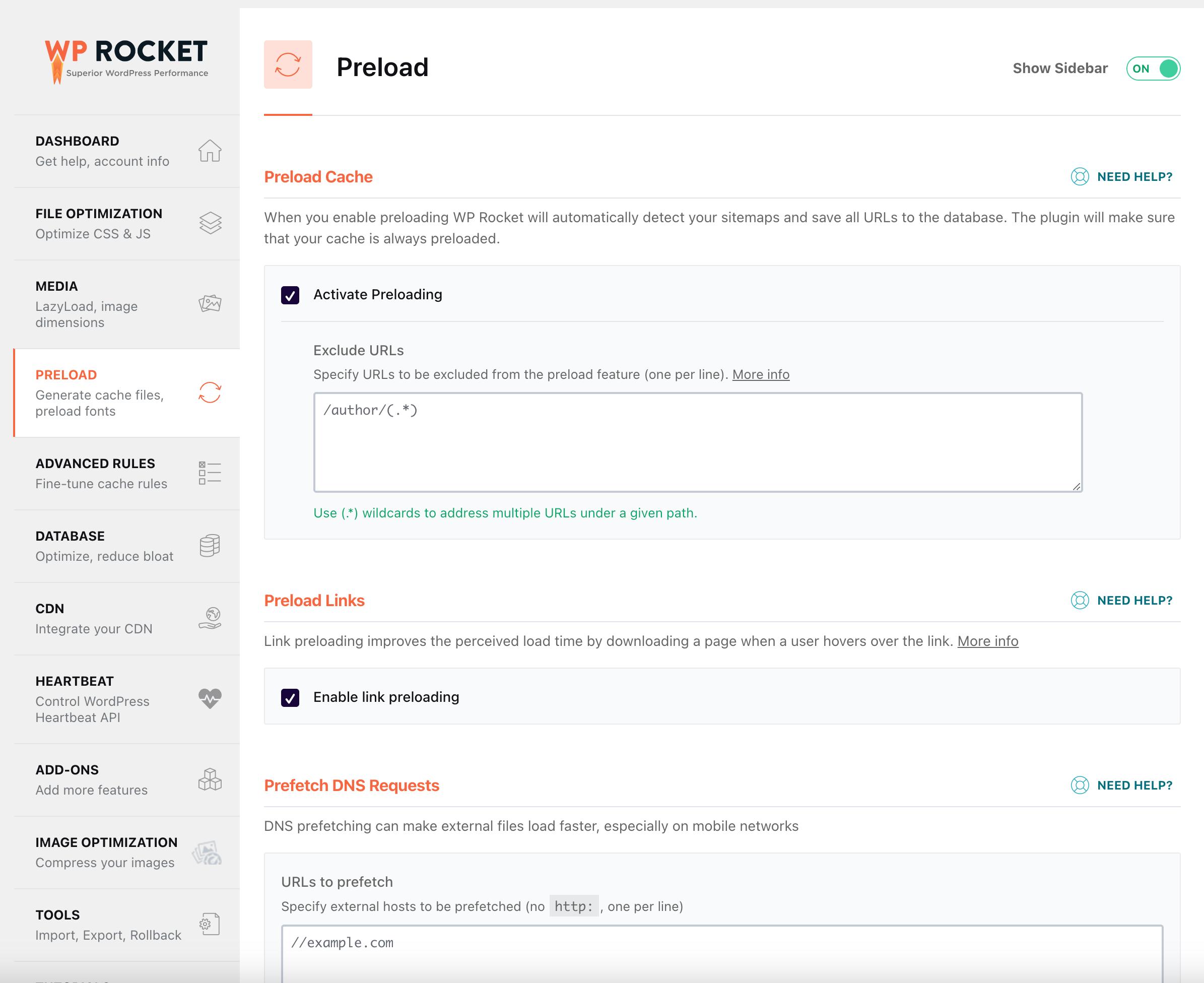Image resolution: width=1204 pixels, height=983 pixels.
Task: Click the Preload Cache section heading
Action: tap(318, 177)
